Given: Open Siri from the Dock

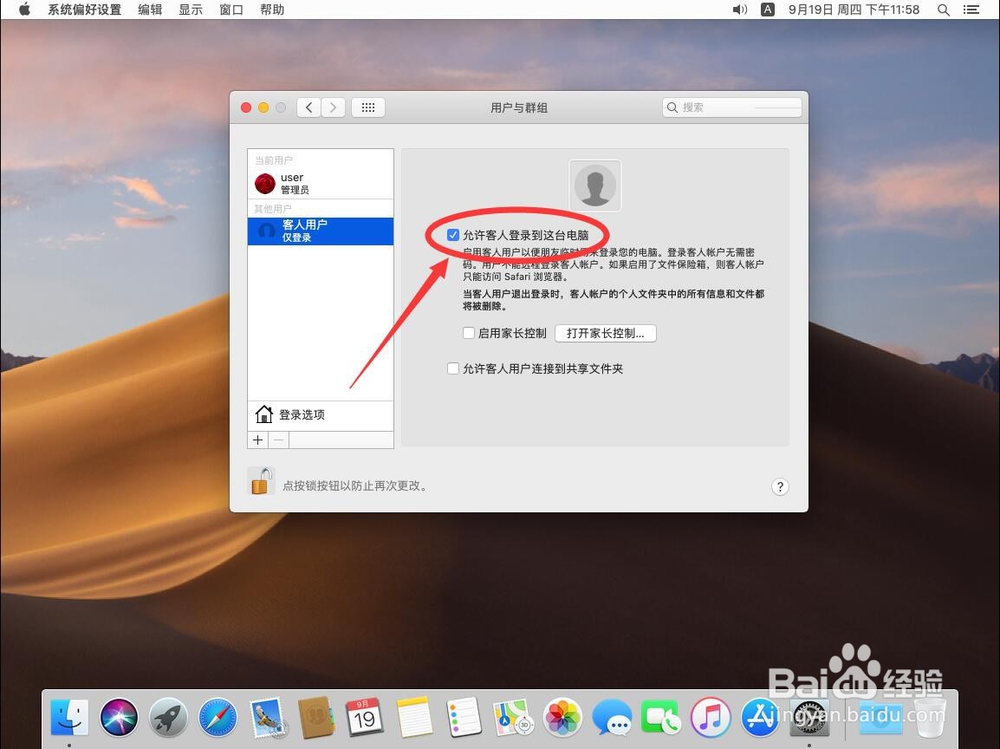Looking at the screenshot, I should coord(118,718).
